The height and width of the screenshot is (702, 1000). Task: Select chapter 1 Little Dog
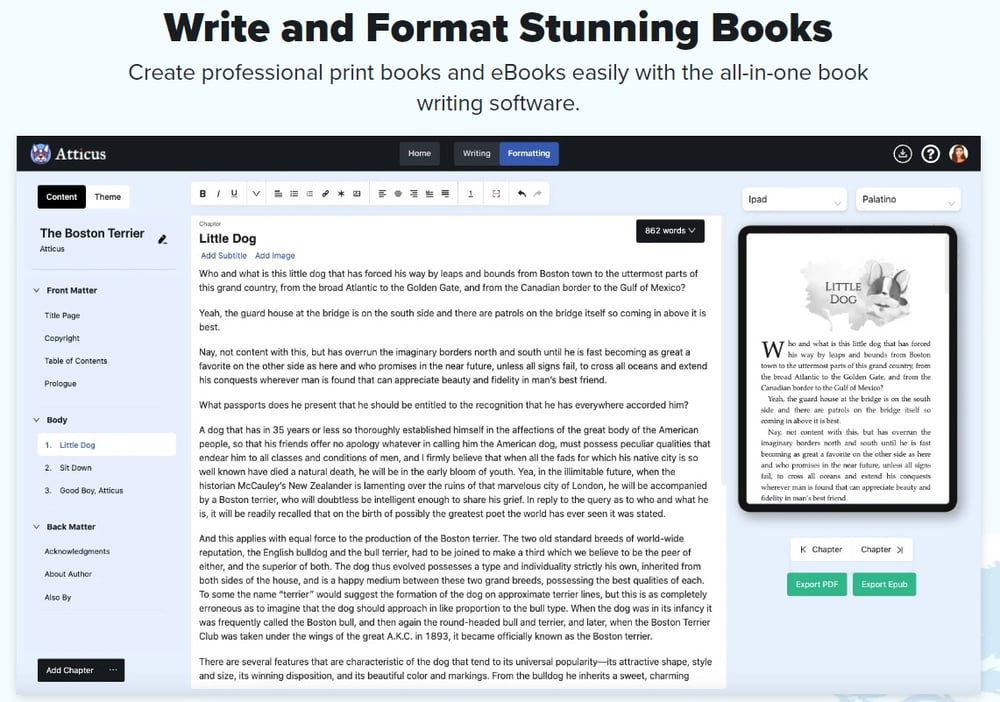pyautogui.click(x=107, y=445)
